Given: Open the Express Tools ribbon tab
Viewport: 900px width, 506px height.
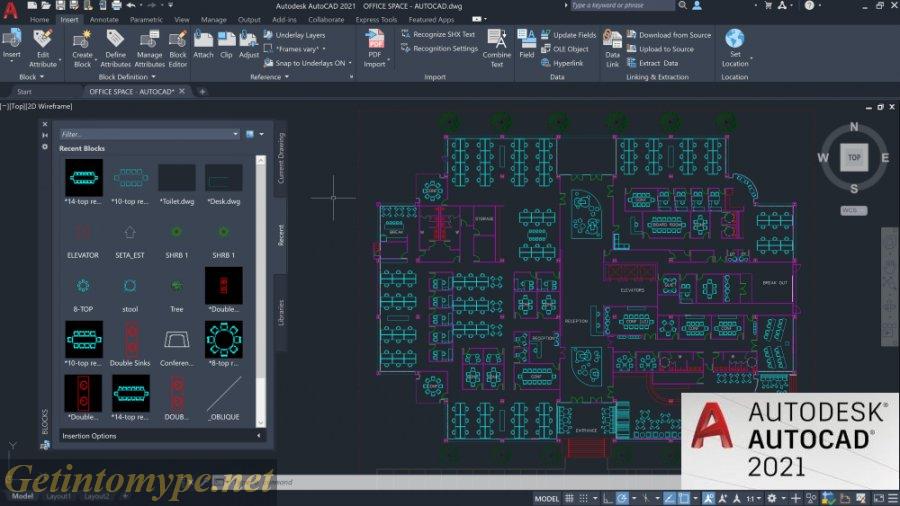Looking at the screenshot, I should click(x=376, y=20).
